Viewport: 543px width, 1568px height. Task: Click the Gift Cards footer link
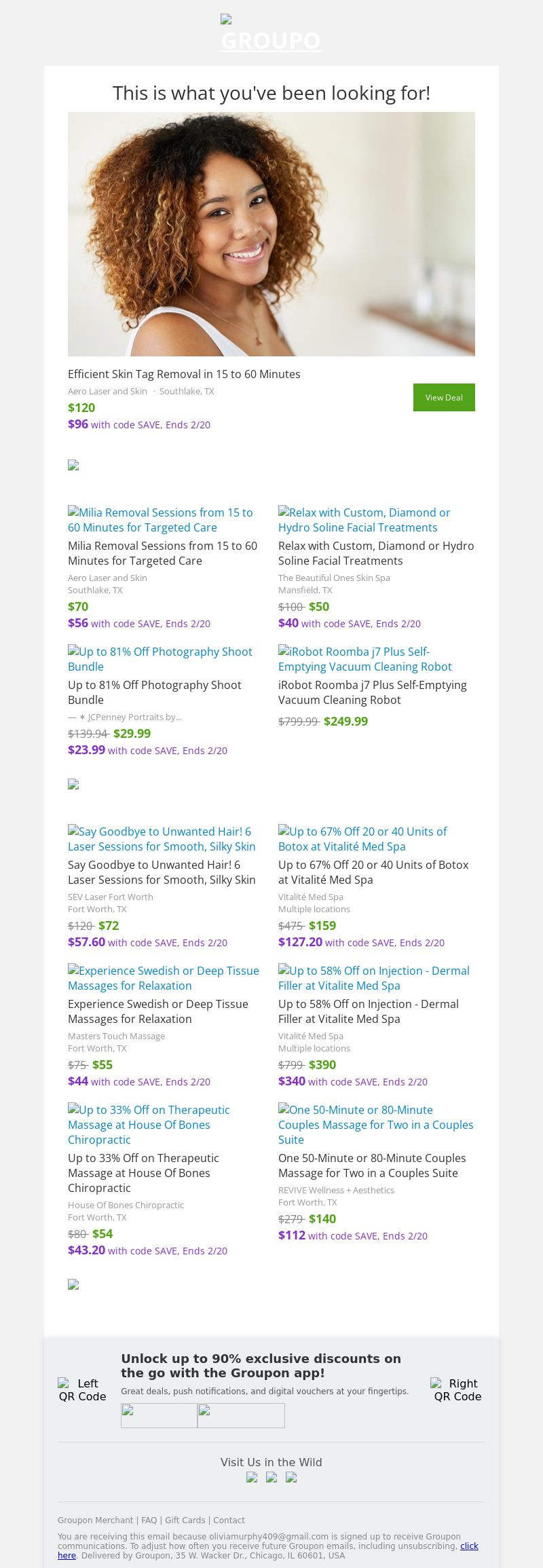[x=185, y=1520]
